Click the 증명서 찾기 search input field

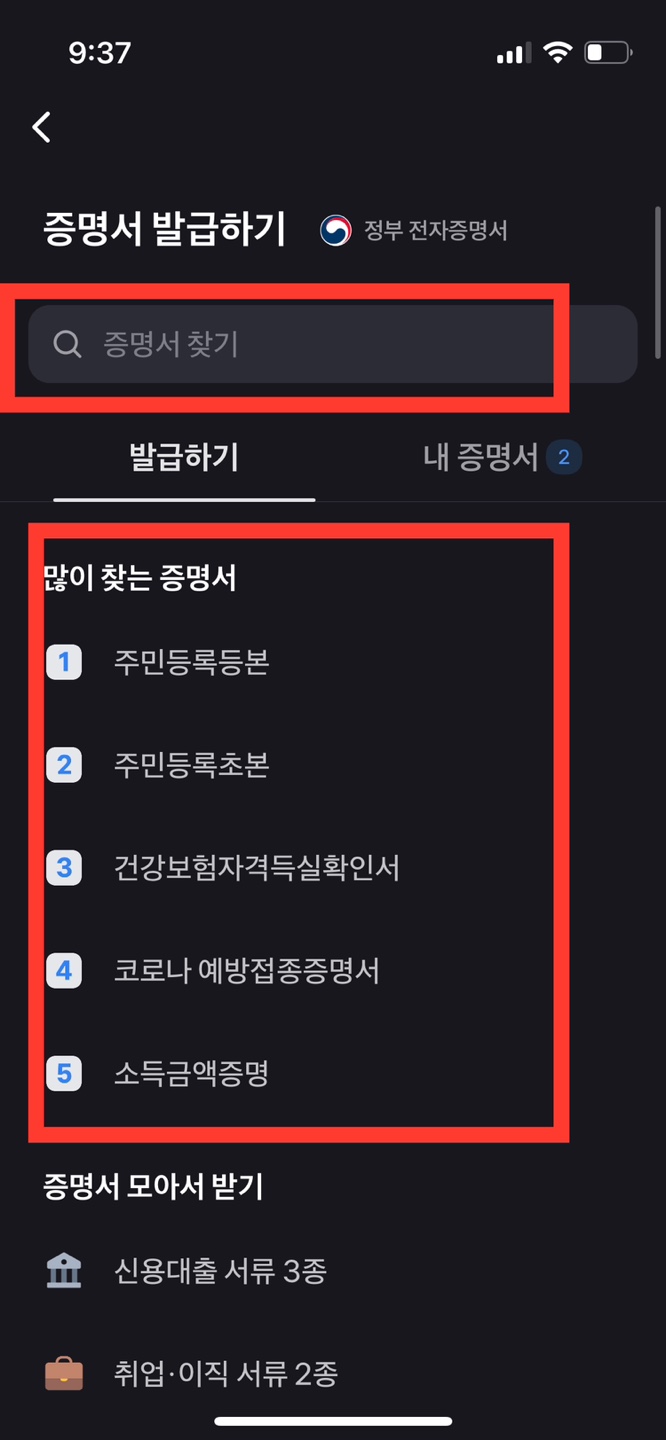pyautogui.click(x=300, y=344)
